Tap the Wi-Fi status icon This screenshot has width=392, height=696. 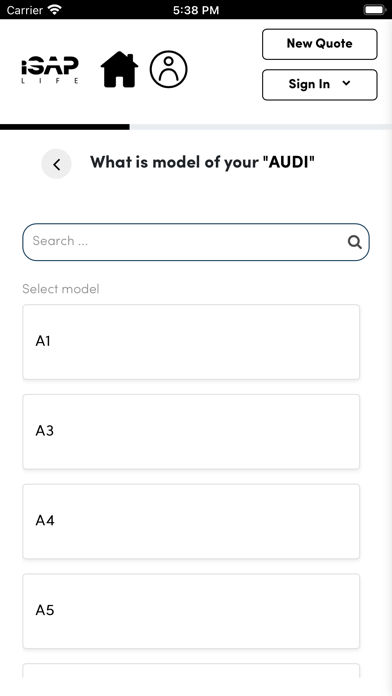click(55, 10)
